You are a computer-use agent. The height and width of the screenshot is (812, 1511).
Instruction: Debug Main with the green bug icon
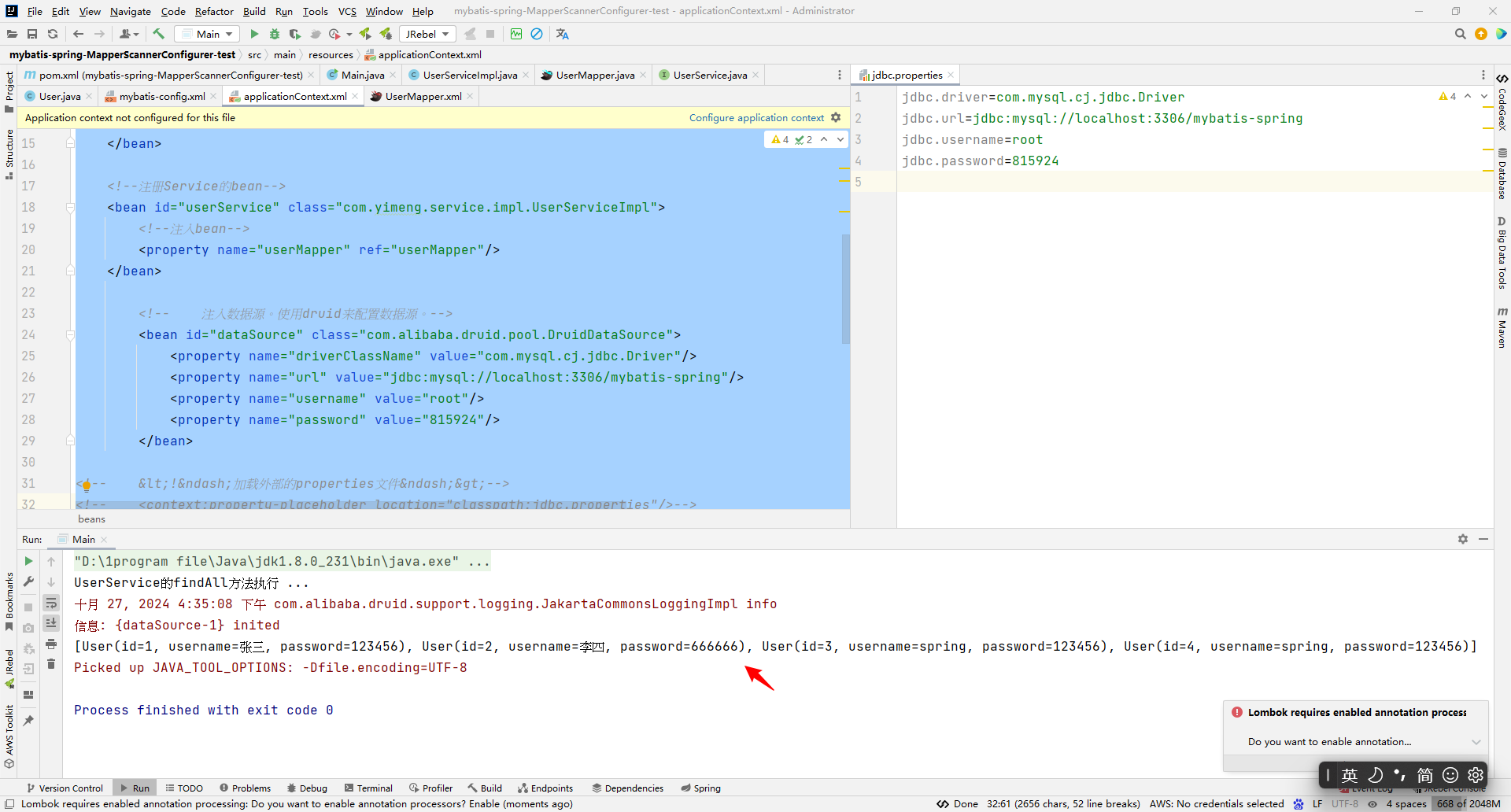coord(275,34)
